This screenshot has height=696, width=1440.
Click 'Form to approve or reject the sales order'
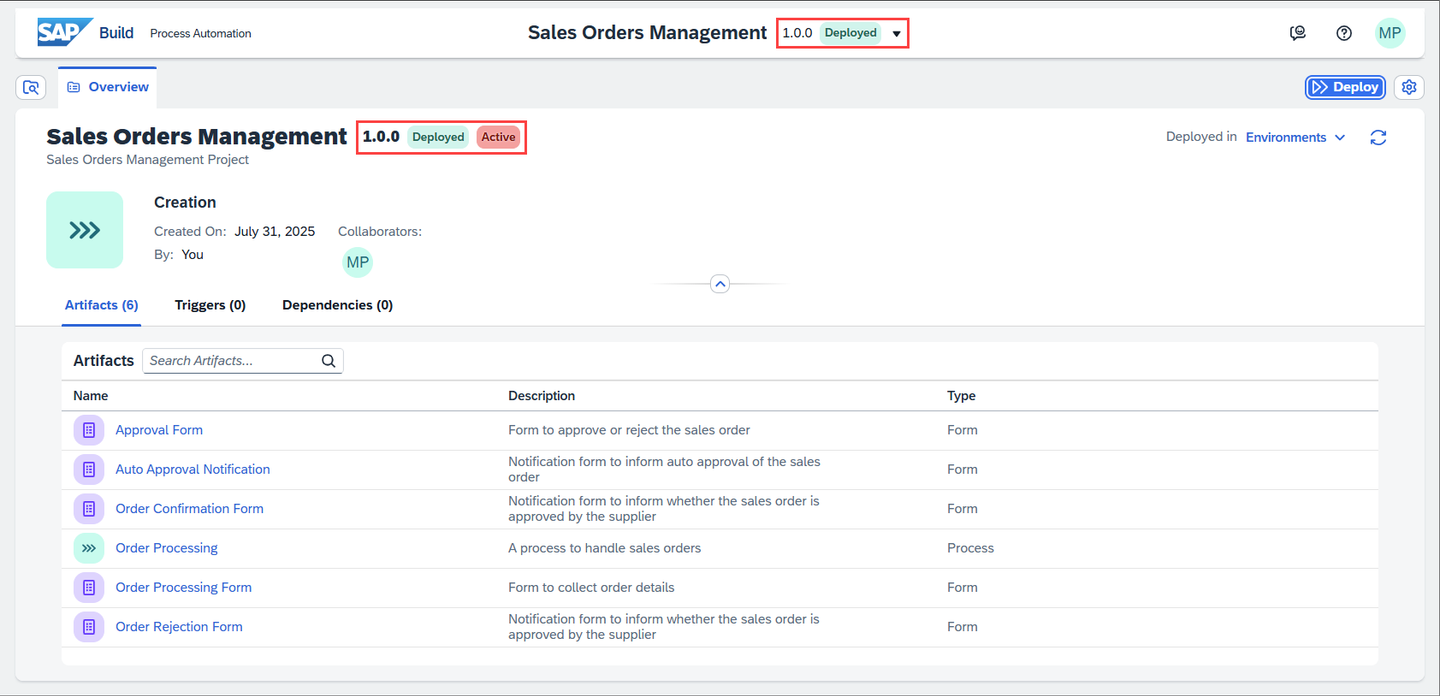[x=629, y=430]
